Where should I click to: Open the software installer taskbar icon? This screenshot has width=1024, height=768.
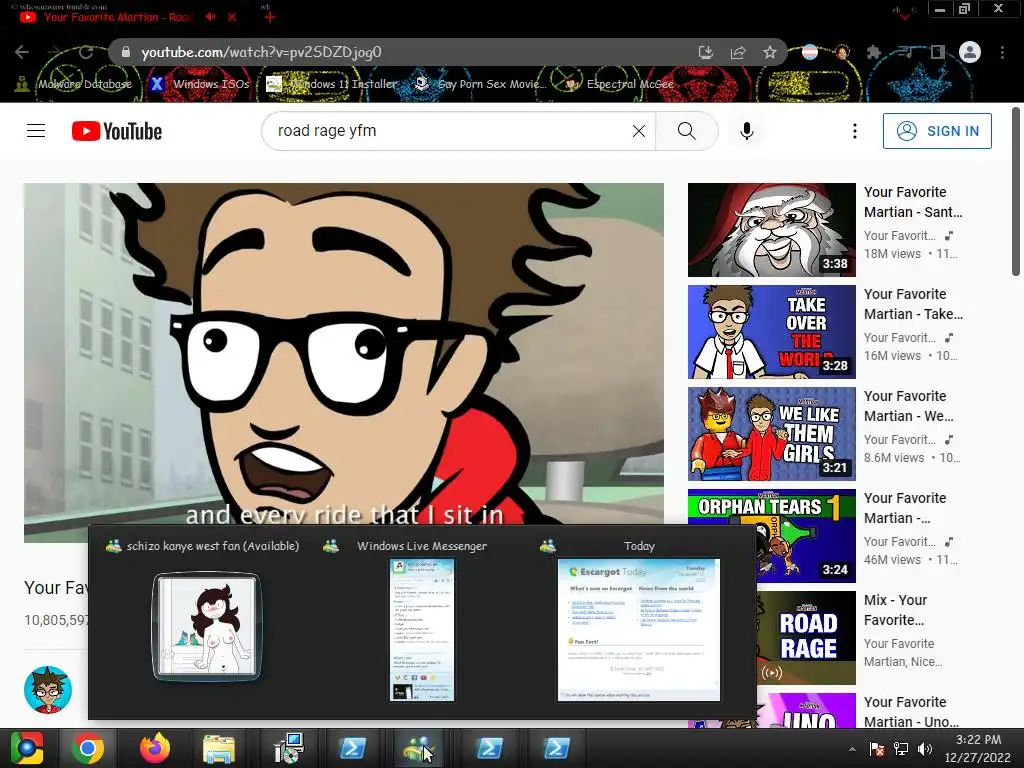288,748
